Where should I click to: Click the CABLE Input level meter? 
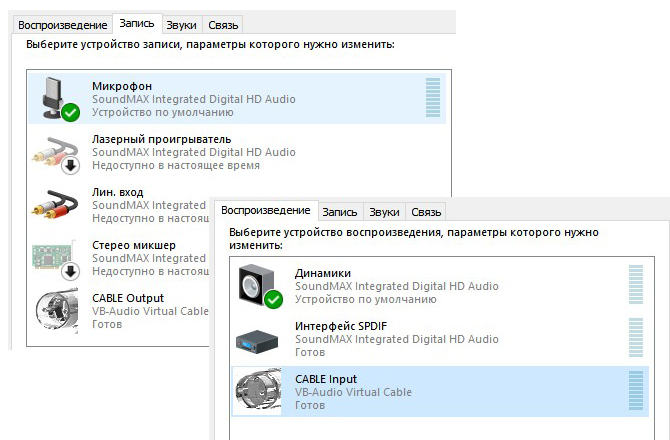636,390
